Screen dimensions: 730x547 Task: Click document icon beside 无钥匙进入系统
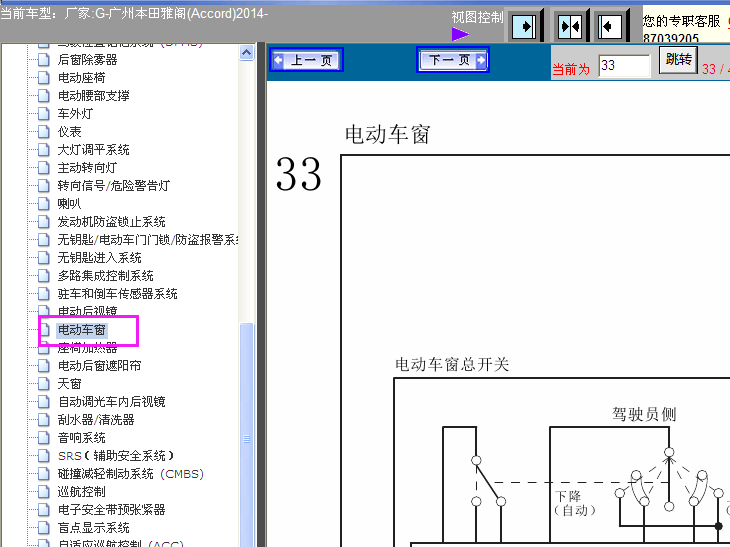click(x=44, y=258)
